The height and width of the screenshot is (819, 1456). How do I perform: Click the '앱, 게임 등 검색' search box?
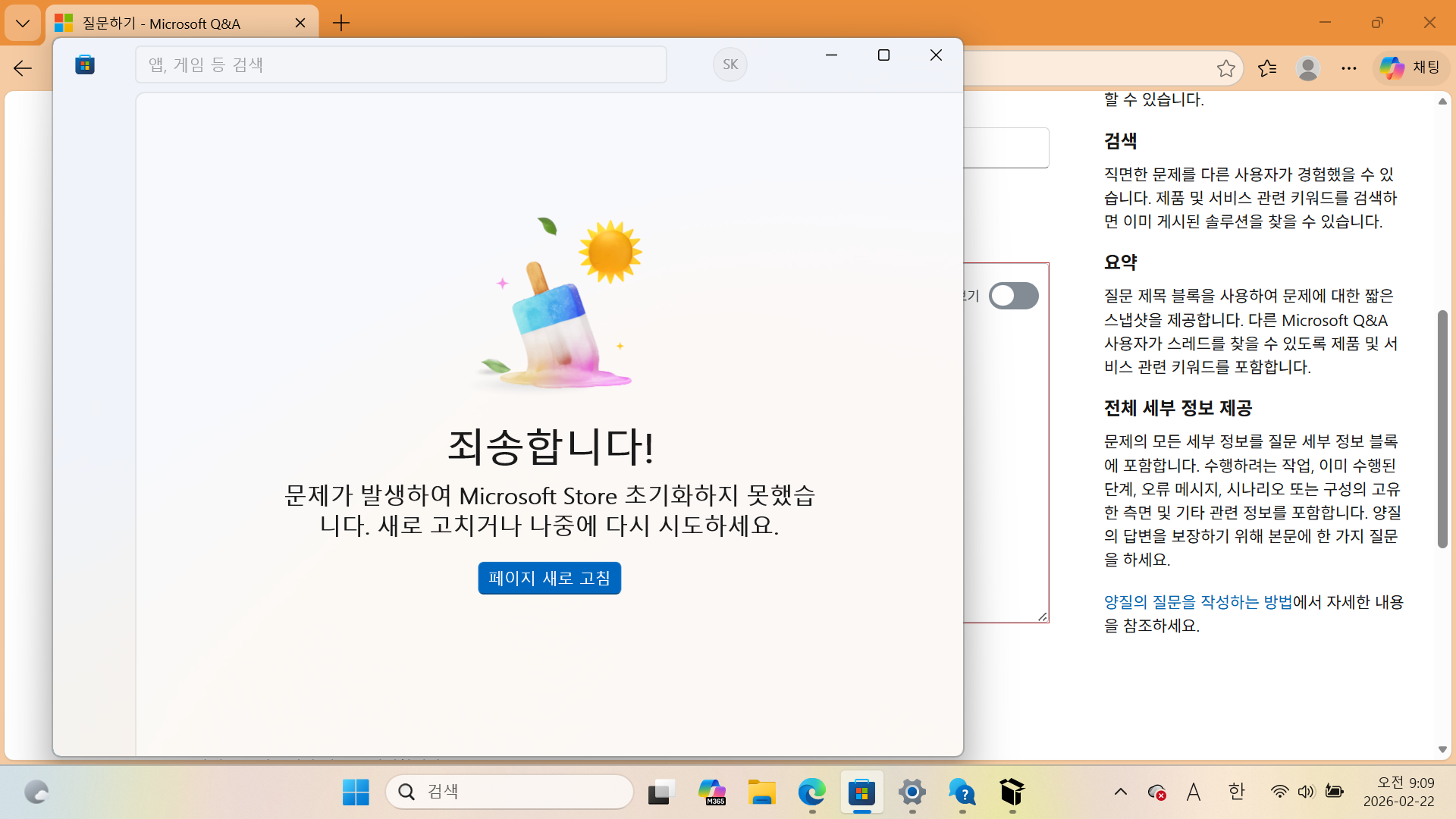[401, 64]
